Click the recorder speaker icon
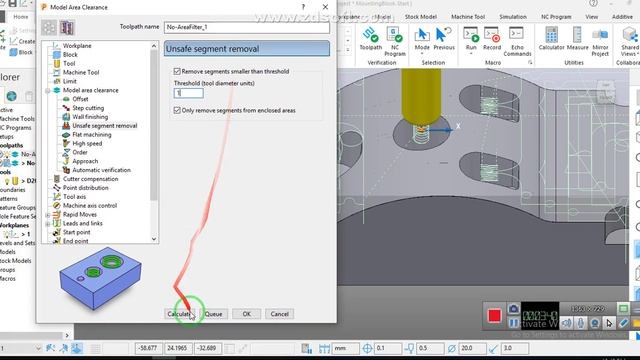Image resolution: width=640 pixels, height=360 pixels. pos(566,323)
